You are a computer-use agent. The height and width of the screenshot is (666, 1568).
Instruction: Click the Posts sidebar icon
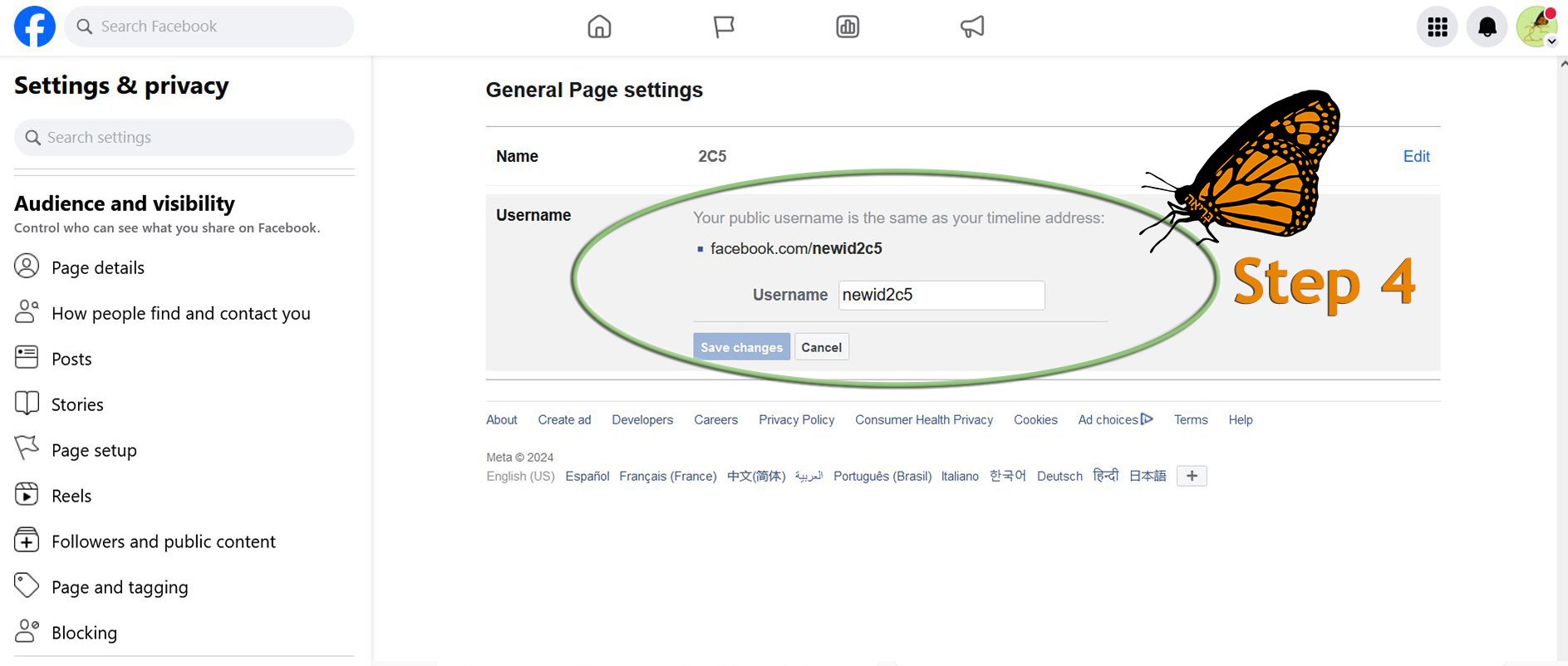[27, 358]
